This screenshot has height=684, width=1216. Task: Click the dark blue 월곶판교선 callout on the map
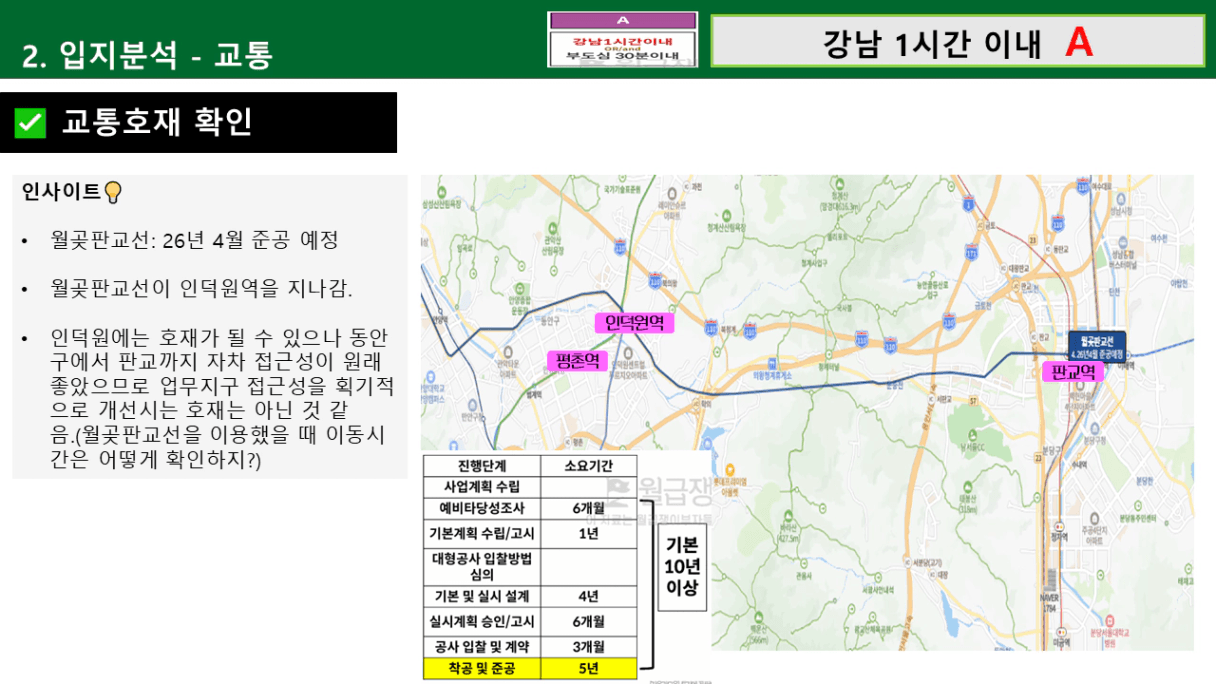click(1097, 346)
